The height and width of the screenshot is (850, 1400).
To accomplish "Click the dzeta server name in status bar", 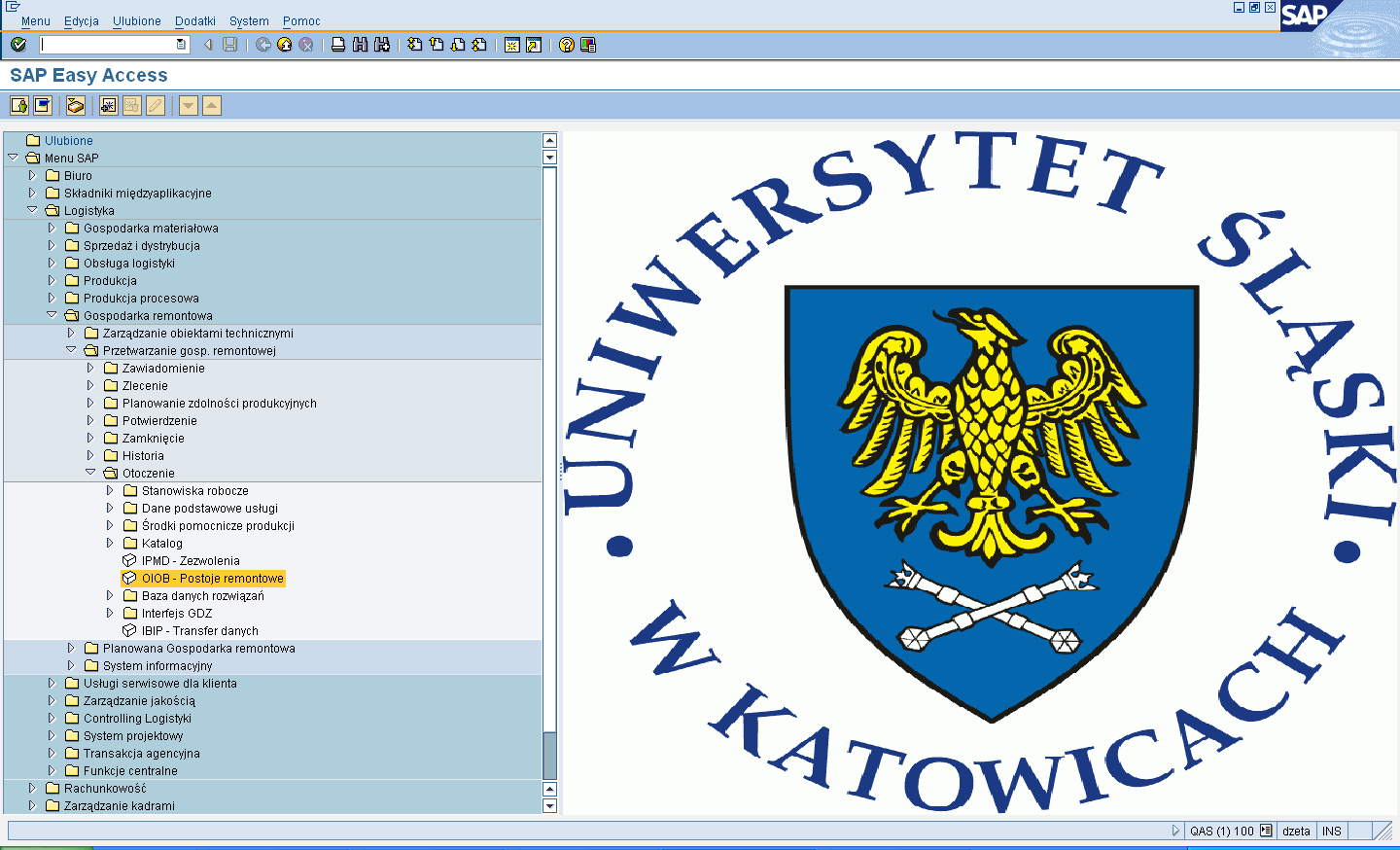I will (1296, 832).
